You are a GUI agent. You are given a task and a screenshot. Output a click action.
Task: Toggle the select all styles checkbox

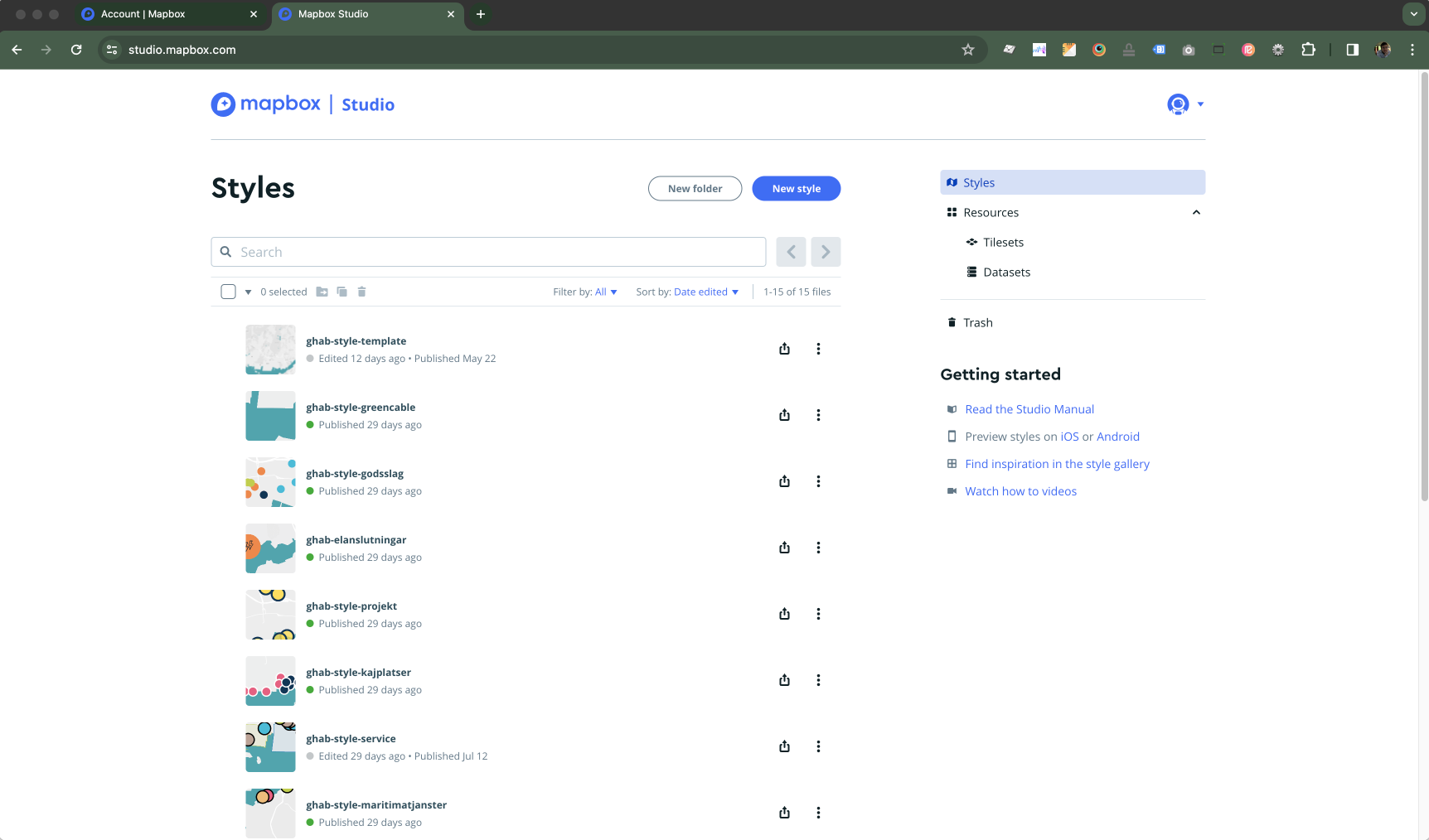pos(228,292)
